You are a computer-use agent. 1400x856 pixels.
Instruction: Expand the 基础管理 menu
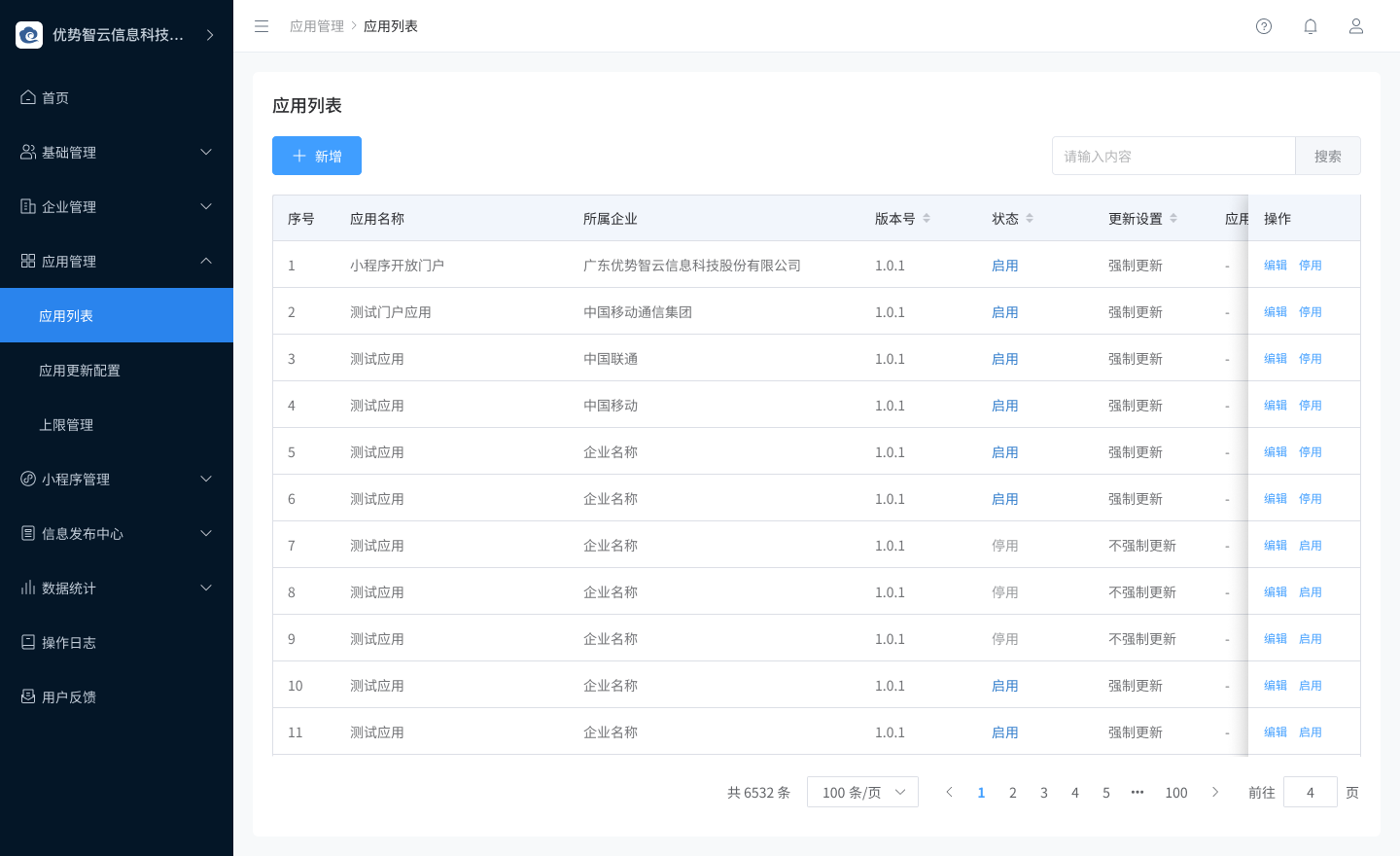pos(117,152)
